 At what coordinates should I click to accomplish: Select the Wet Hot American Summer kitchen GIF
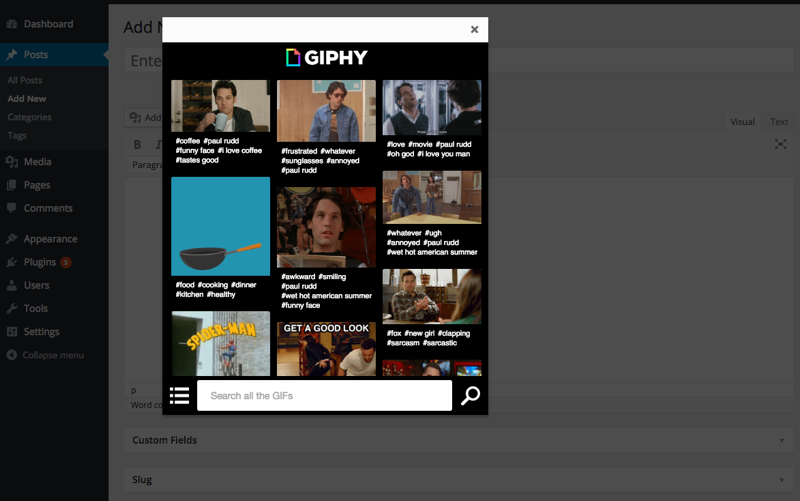point(432,197)
